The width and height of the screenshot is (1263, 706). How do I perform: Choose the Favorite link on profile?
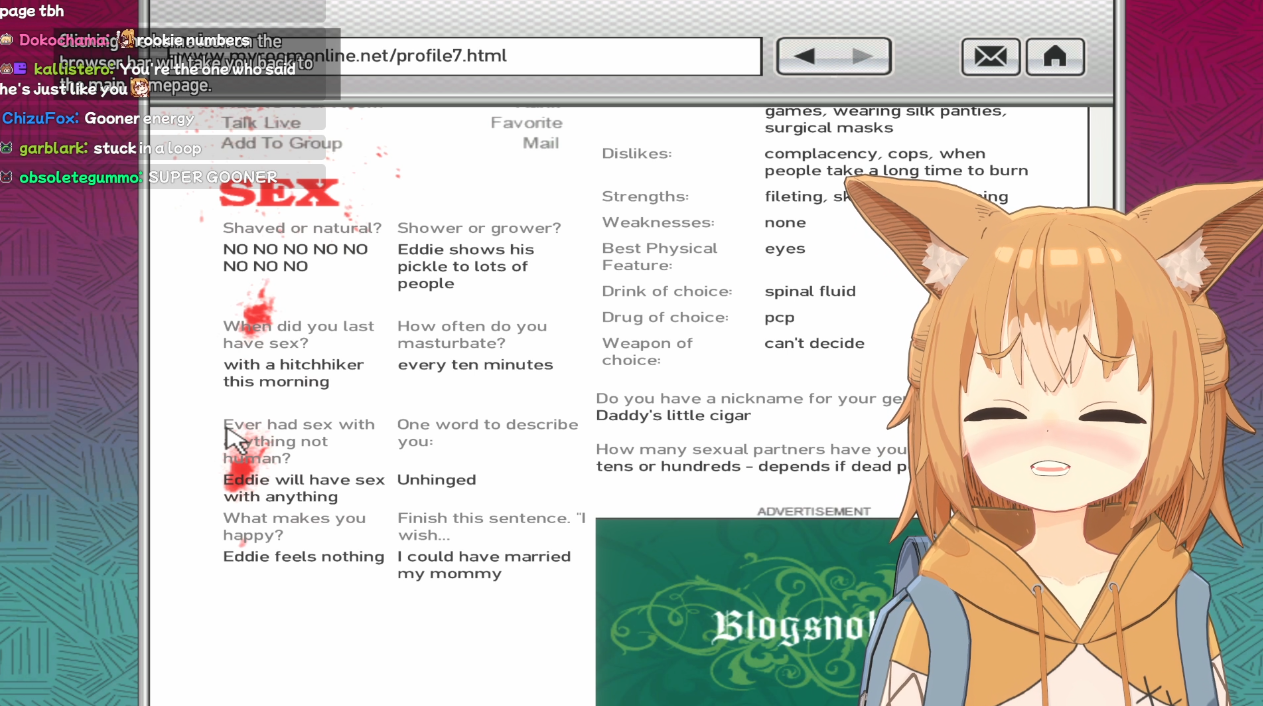click(526, 122)
